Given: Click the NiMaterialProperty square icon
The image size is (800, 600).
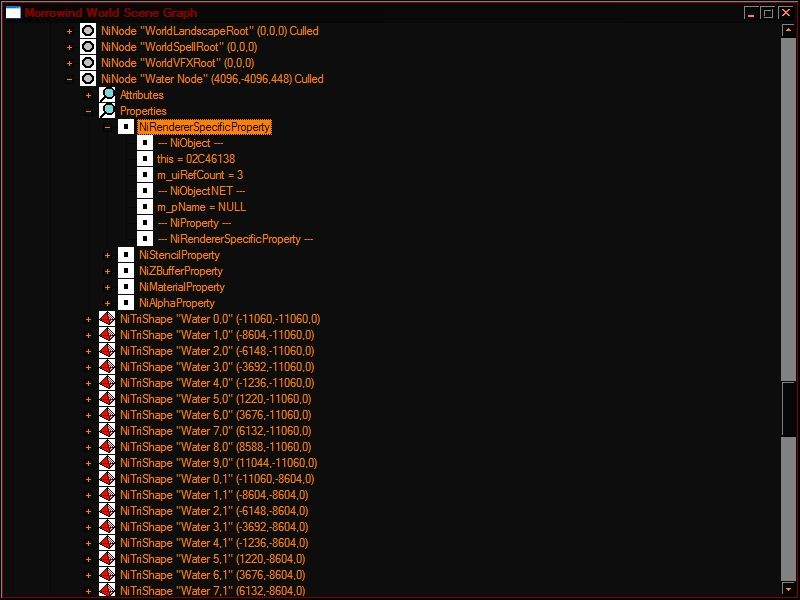Looking at the screenshot, I should (x=126, y=287).
